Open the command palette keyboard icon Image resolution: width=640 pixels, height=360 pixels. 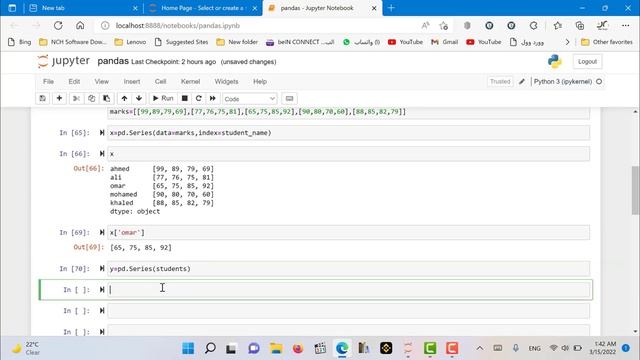point(289,98)
